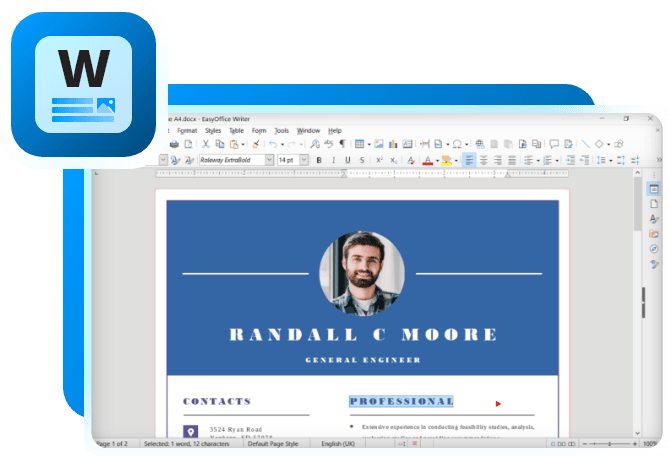Insert an image using the toolbar icon

378,145
